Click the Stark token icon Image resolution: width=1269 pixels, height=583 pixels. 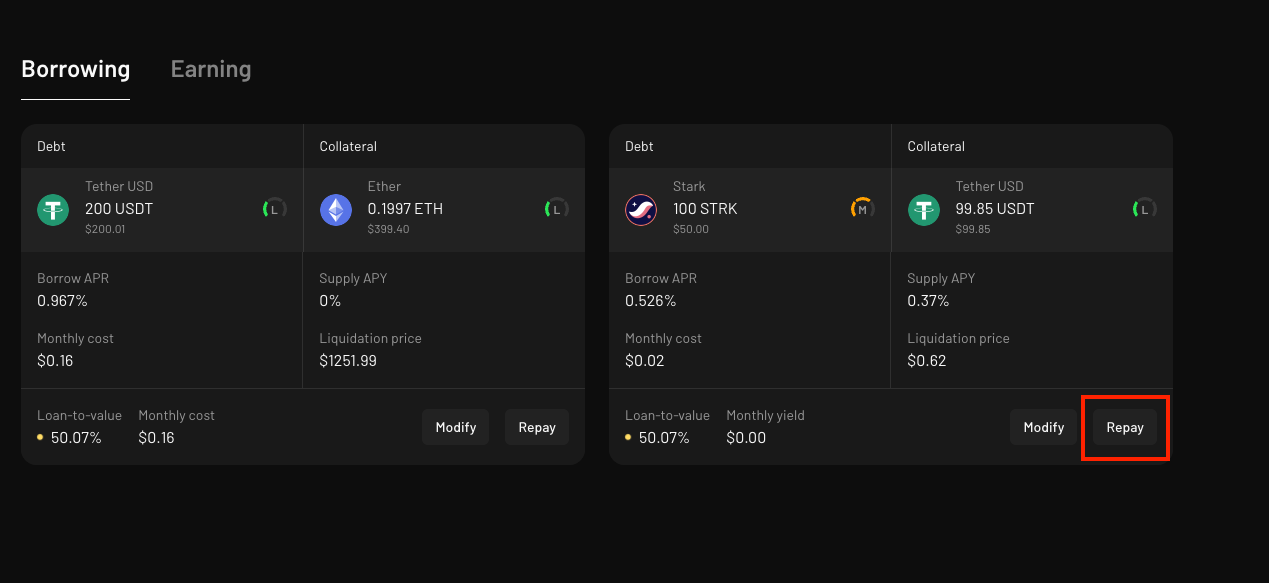[641, 210]
